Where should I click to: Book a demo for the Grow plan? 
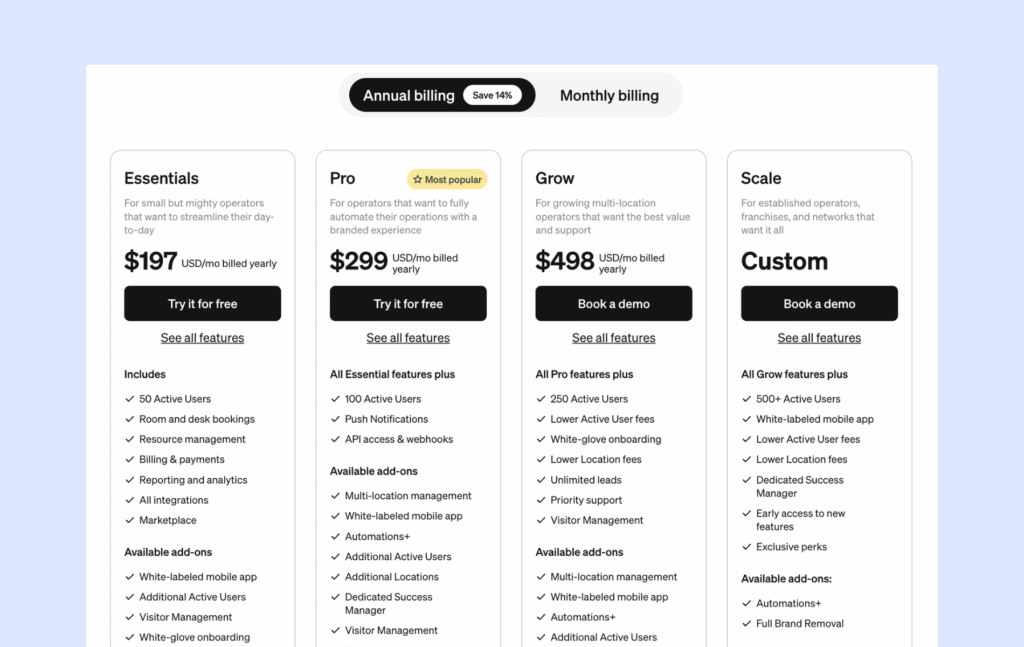coord(613,303)
